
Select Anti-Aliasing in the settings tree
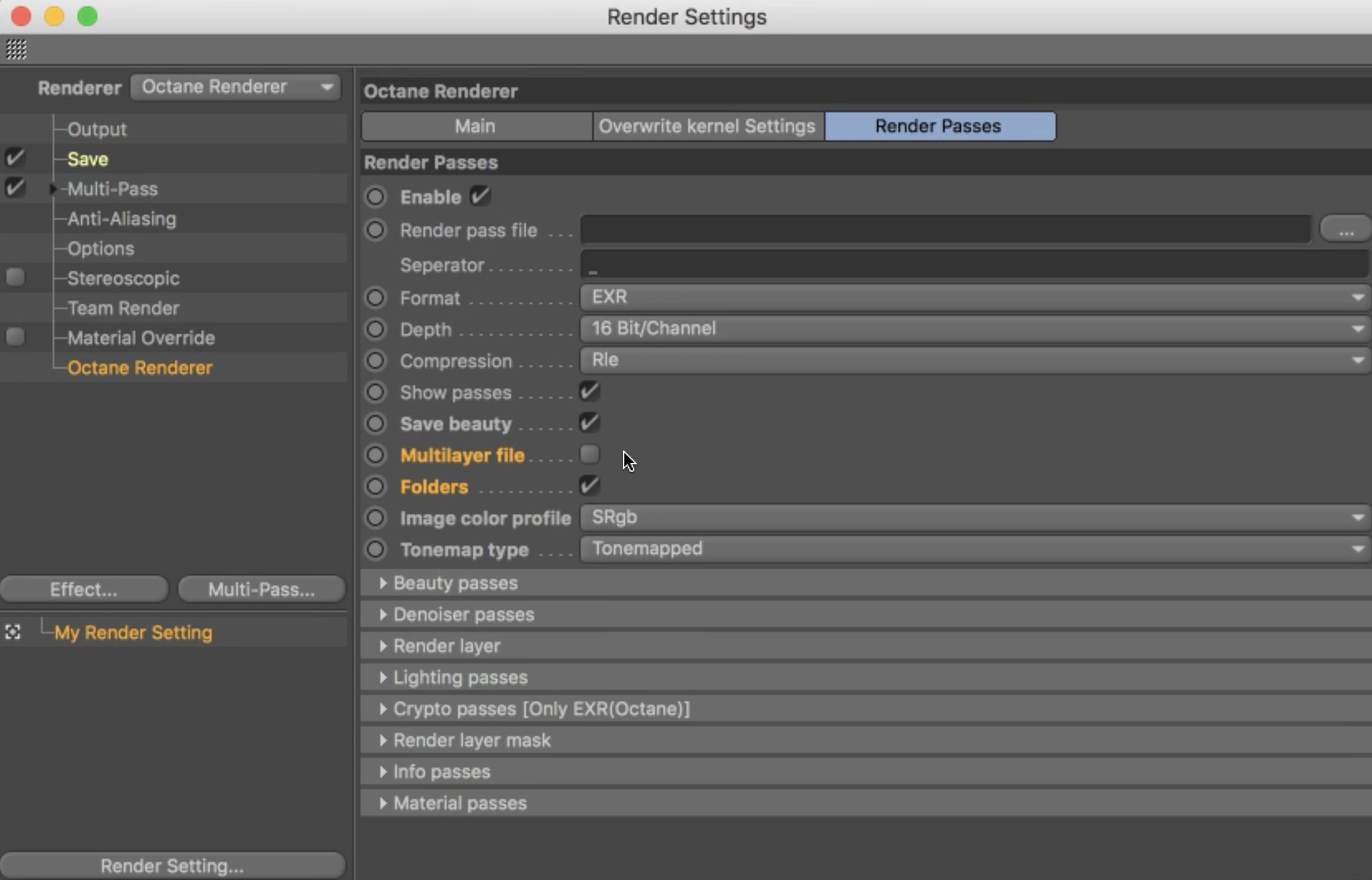[x=122, y=218]
